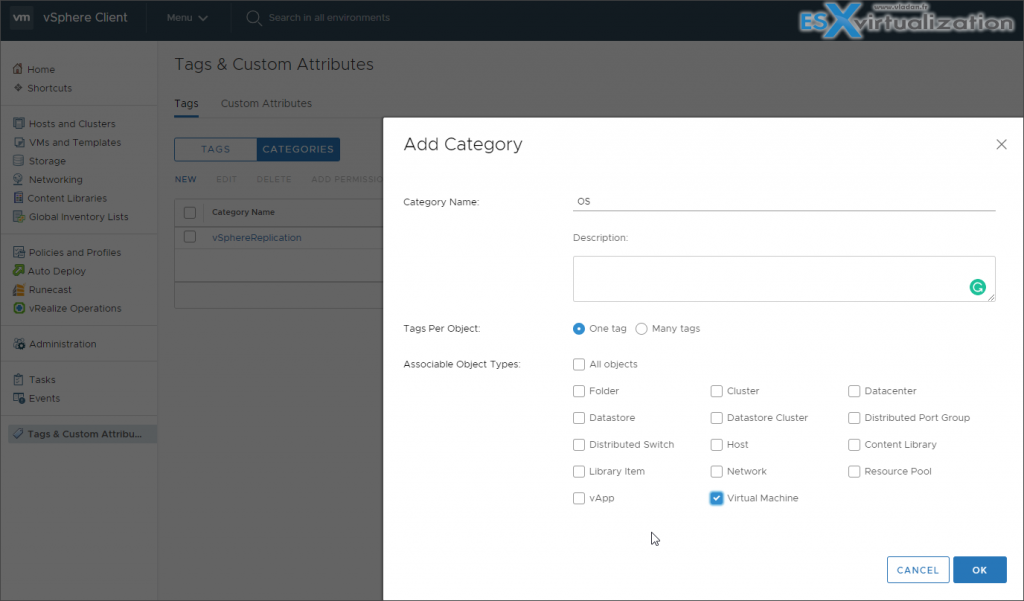Viewport: 1024px width, 601px height.
Task: Uncheck the Virtual Machine object type
Action: click(716, 497)
